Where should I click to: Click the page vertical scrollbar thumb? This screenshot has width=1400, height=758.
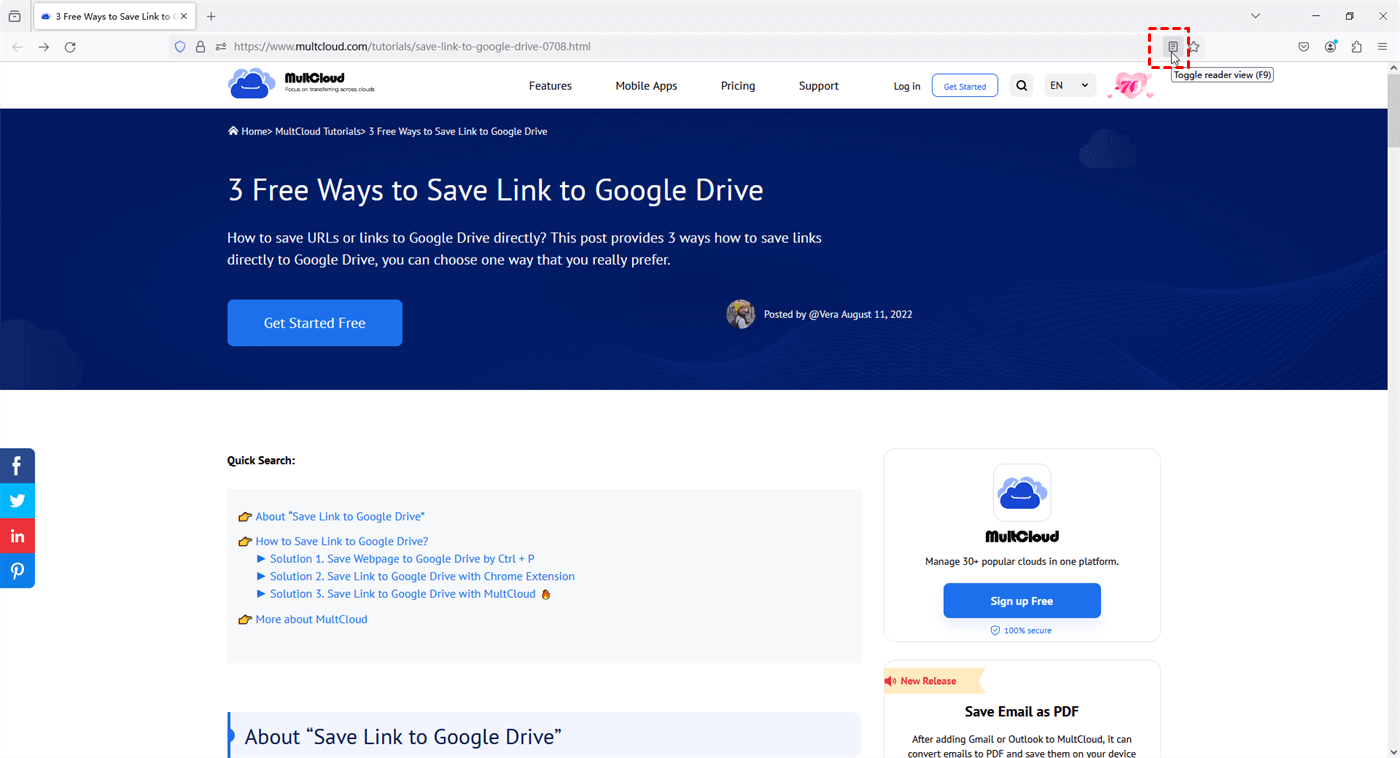[1393, 110]
